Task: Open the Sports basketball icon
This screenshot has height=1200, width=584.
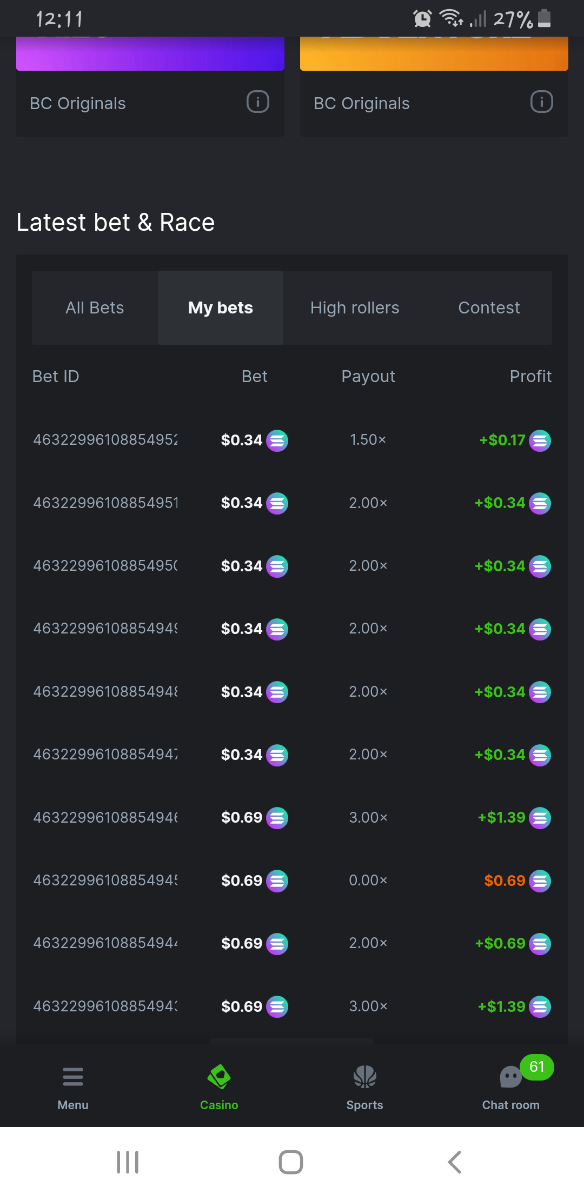Action: (365, 1077)
